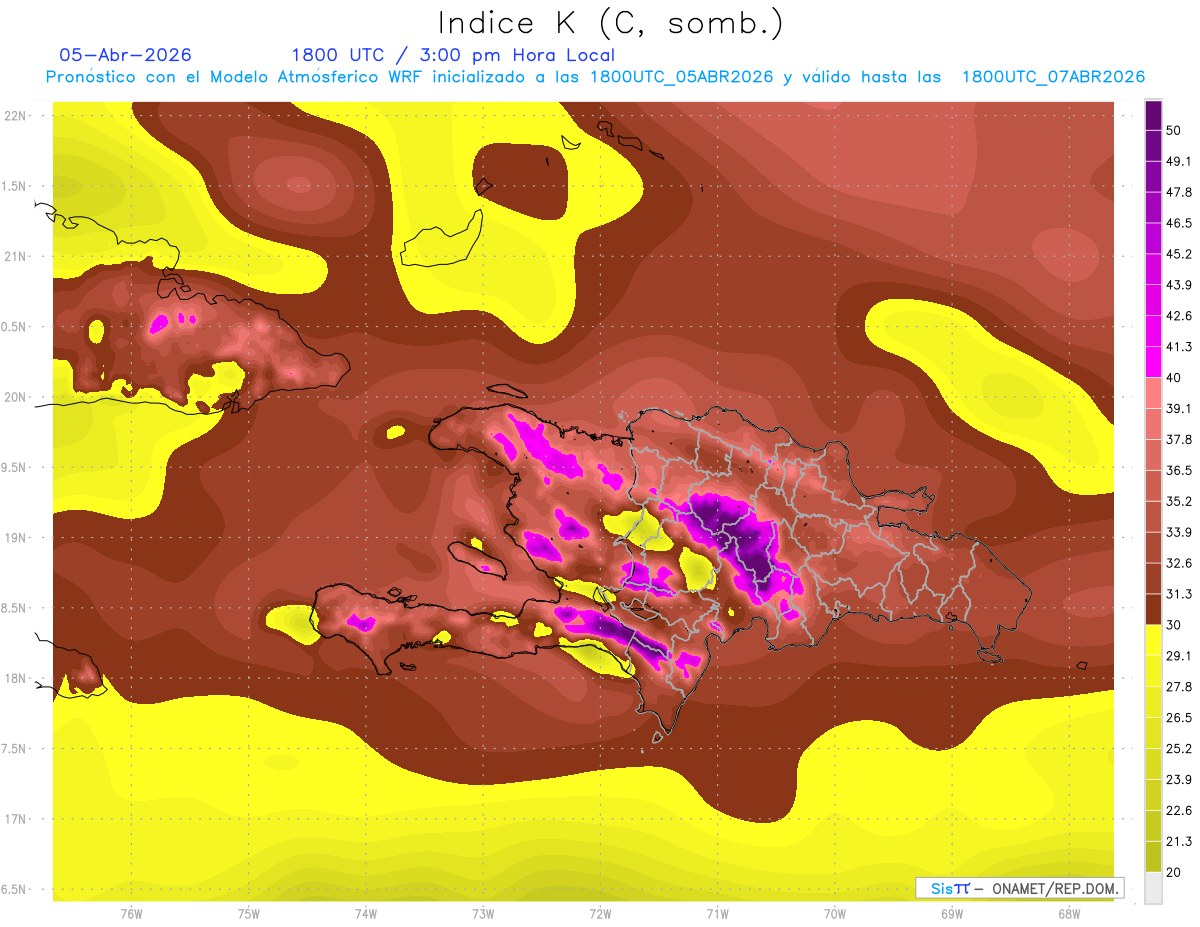
Task: Click the date text 05-Abr-2026
Action: (125, 55)
